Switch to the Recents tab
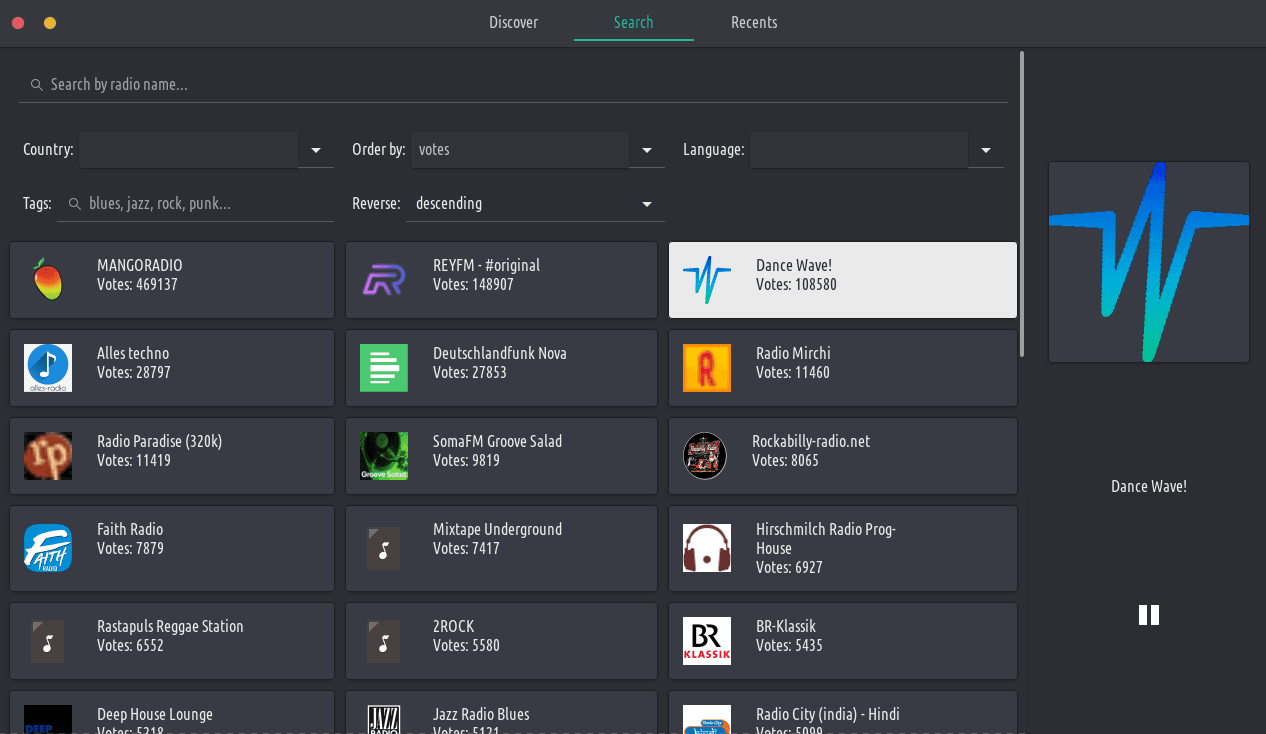 pyautogui.click(x=753, y=22)
